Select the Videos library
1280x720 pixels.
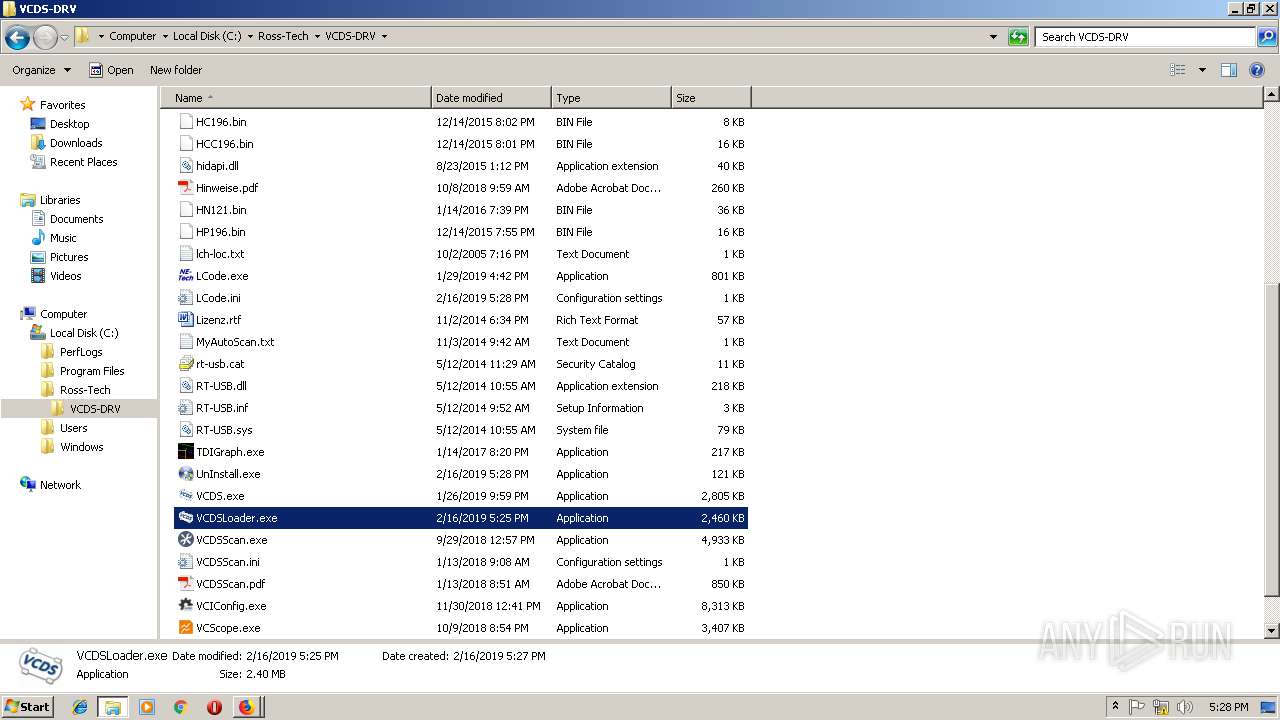point(66,276)
